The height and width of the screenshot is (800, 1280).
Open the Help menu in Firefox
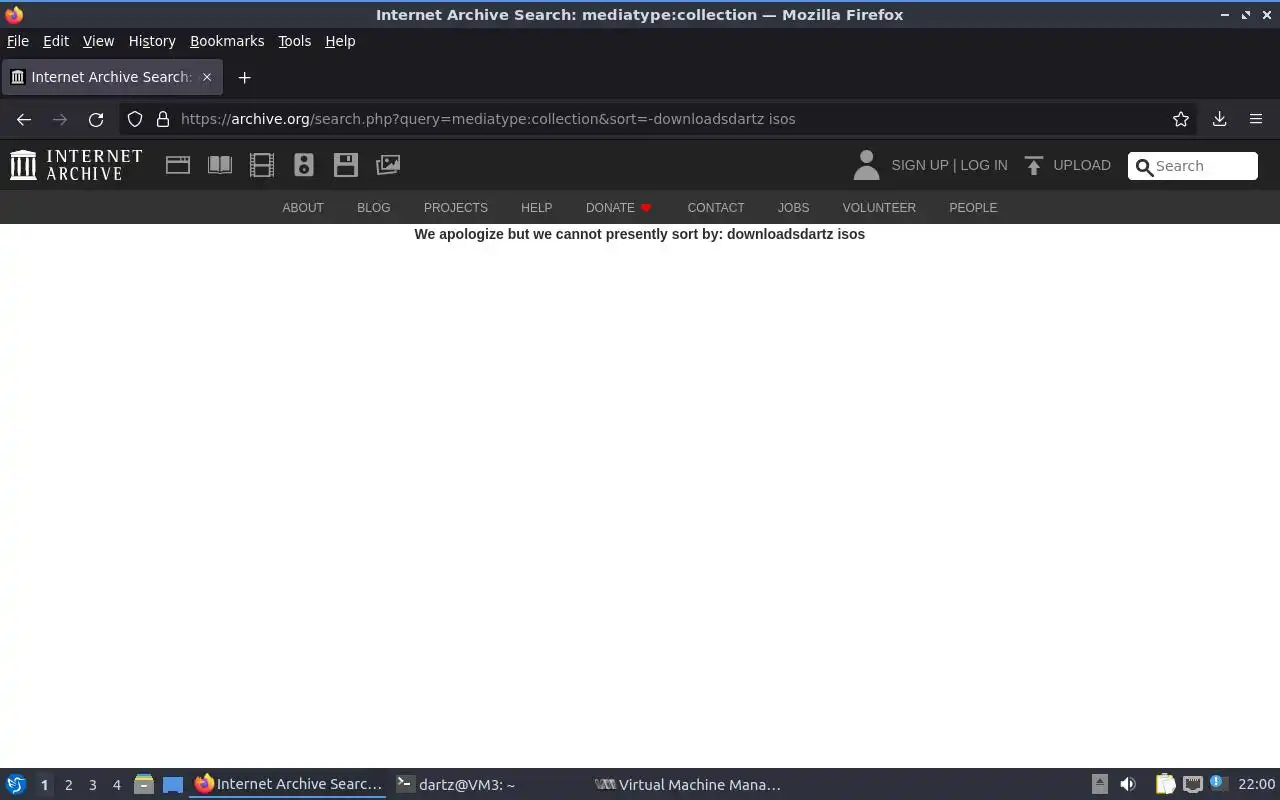click(340, 41)
